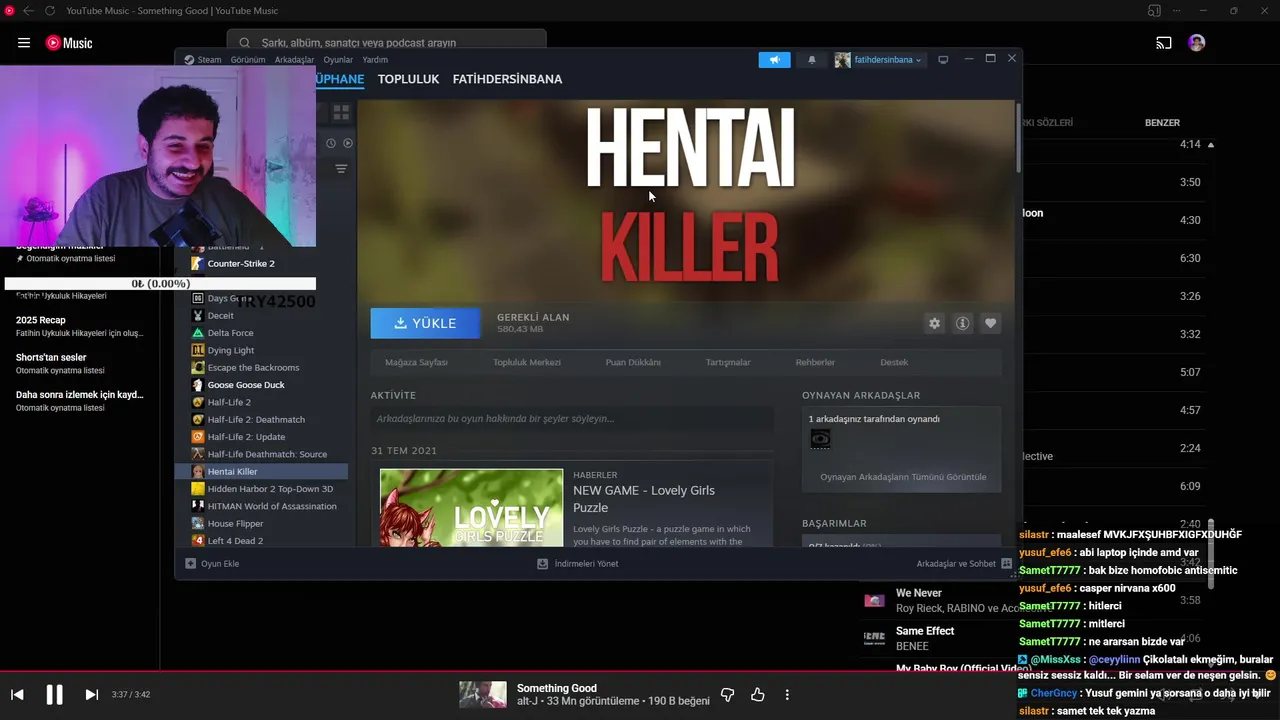This screenshot has height=720, width=1280.
Task: Select HITMAN World of Assassination
Action: pos(272,506)
